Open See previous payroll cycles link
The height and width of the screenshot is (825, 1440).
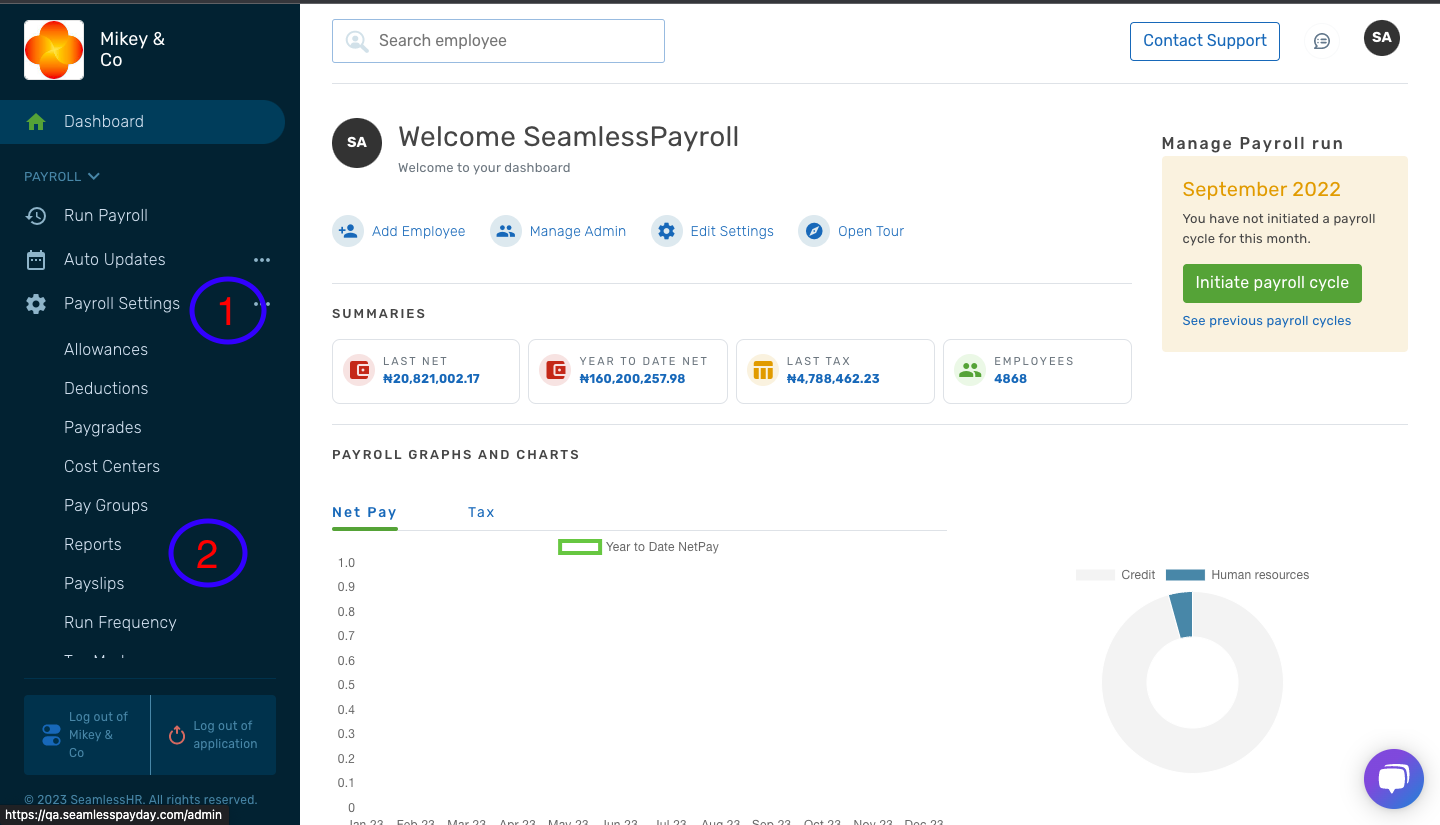(1267, 320)
